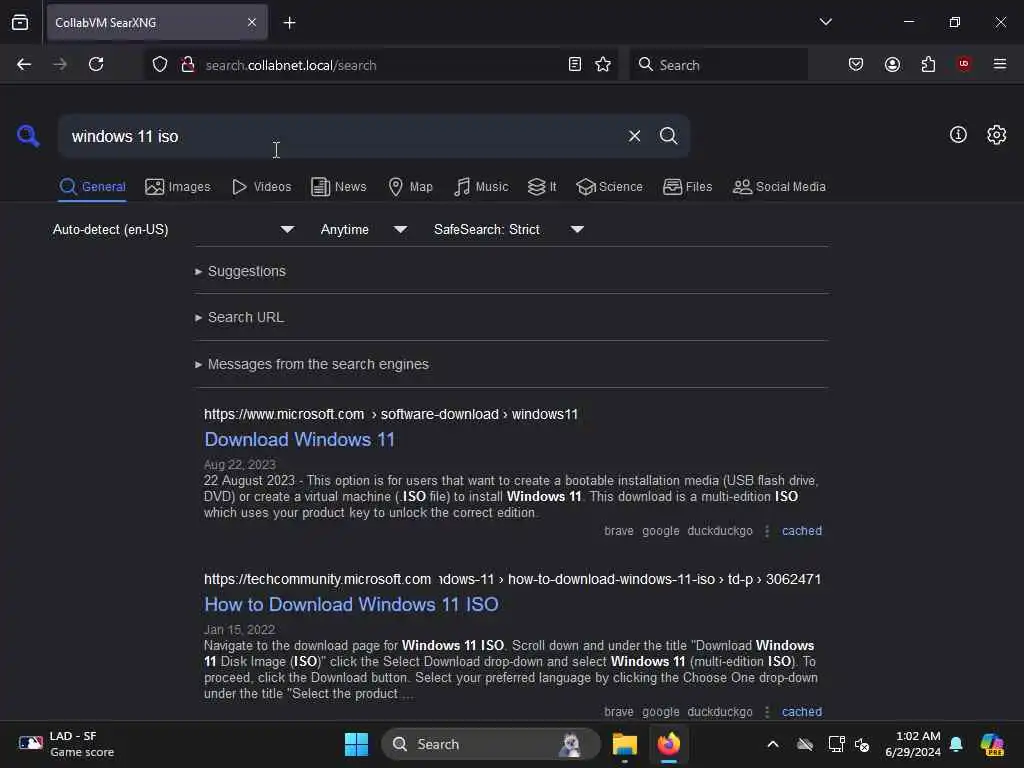Switch to the Map category

[410, 187]
